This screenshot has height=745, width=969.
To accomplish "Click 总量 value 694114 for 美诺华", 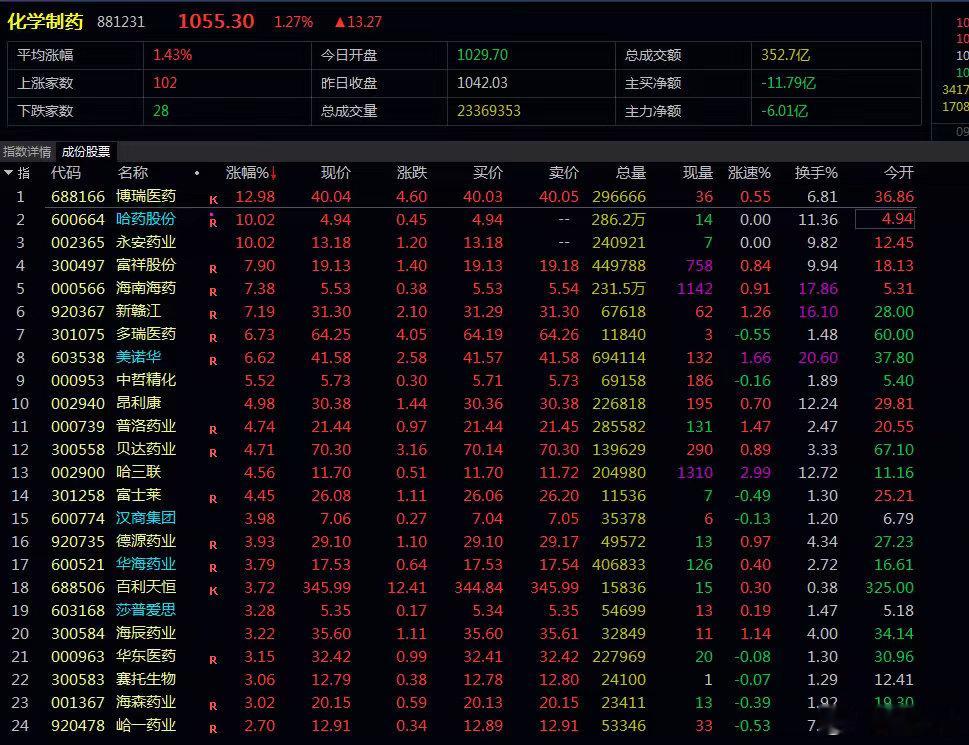I will 619,358.
